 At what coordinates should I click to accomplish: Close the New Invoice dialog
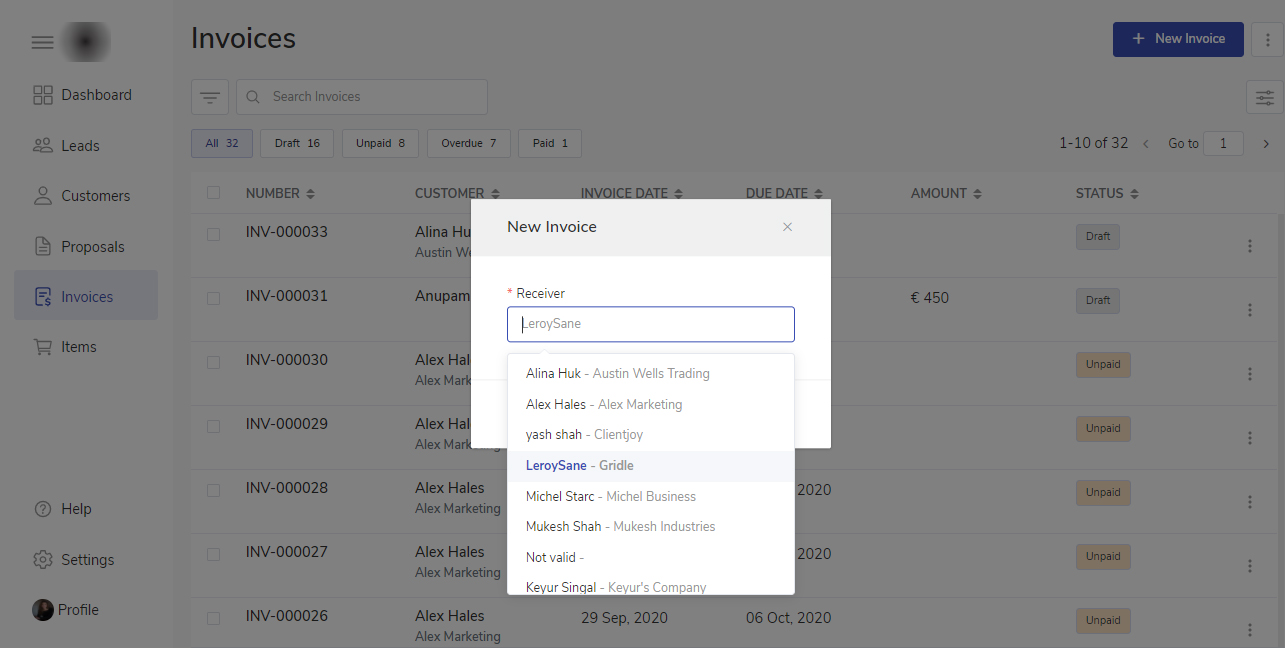tap(787, 227)
